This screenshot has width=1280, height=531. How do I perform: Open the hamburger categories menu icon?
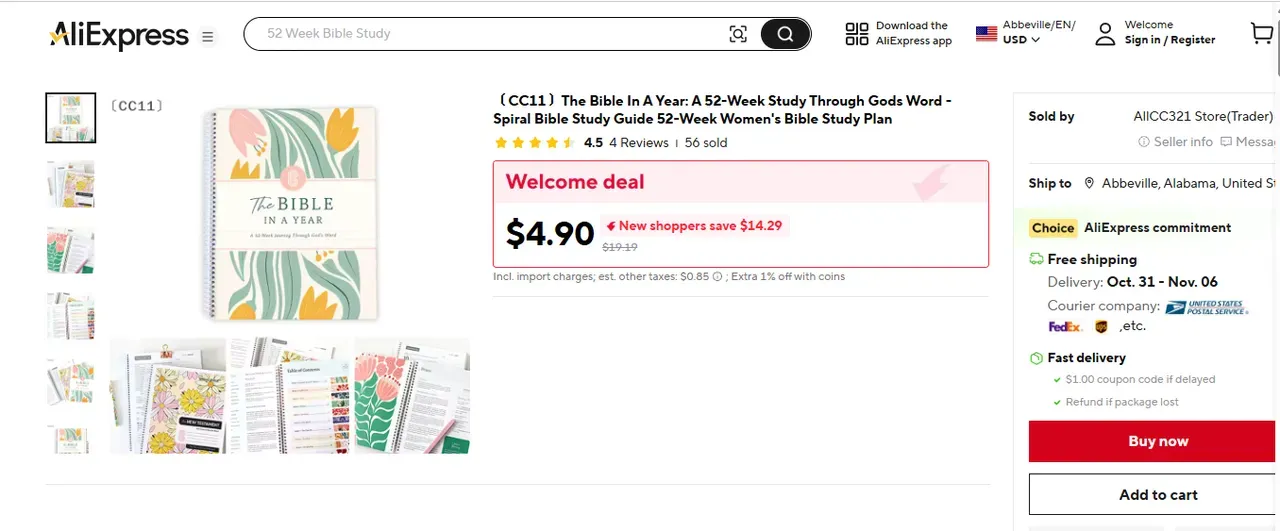208,37
